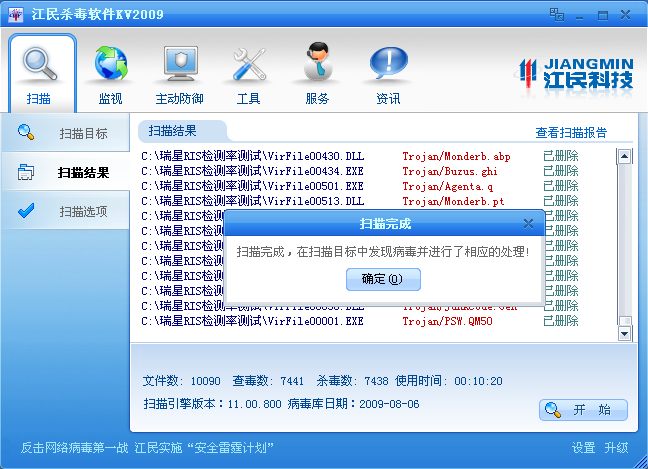The height and width of the screenshot is (469, 648).
Task: Select the VirFile00501.EXE result row
Action: (x=360, y=186)
